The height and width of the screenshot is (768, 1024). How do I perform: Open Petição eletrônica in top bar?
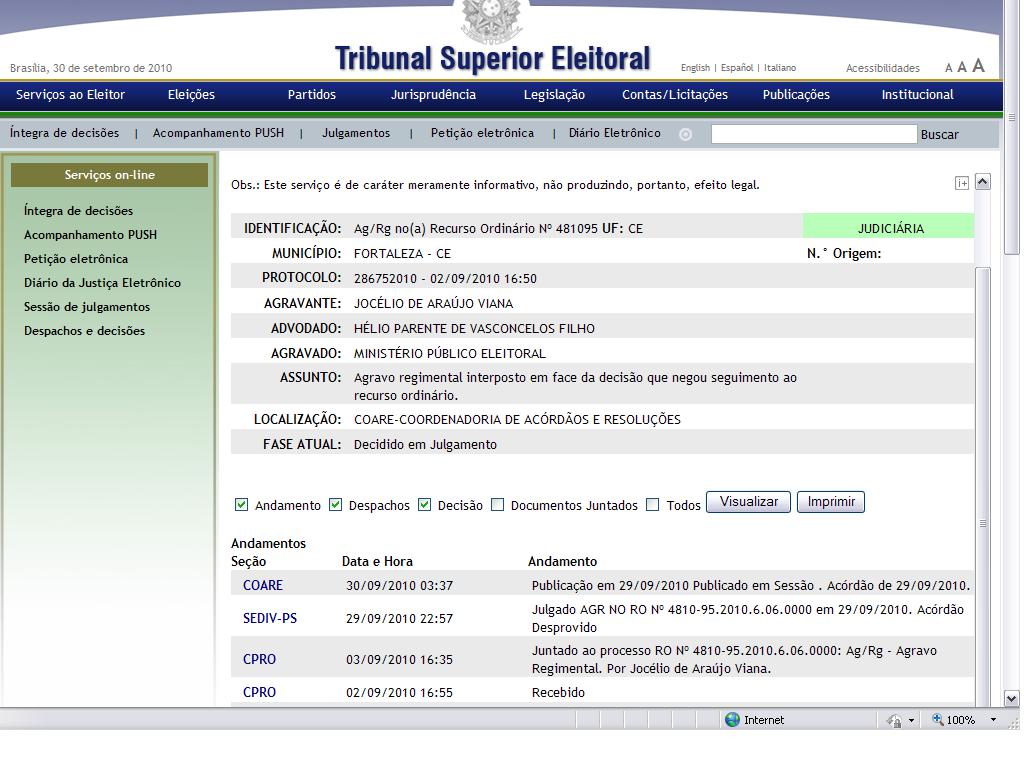[x=482, y=133]
